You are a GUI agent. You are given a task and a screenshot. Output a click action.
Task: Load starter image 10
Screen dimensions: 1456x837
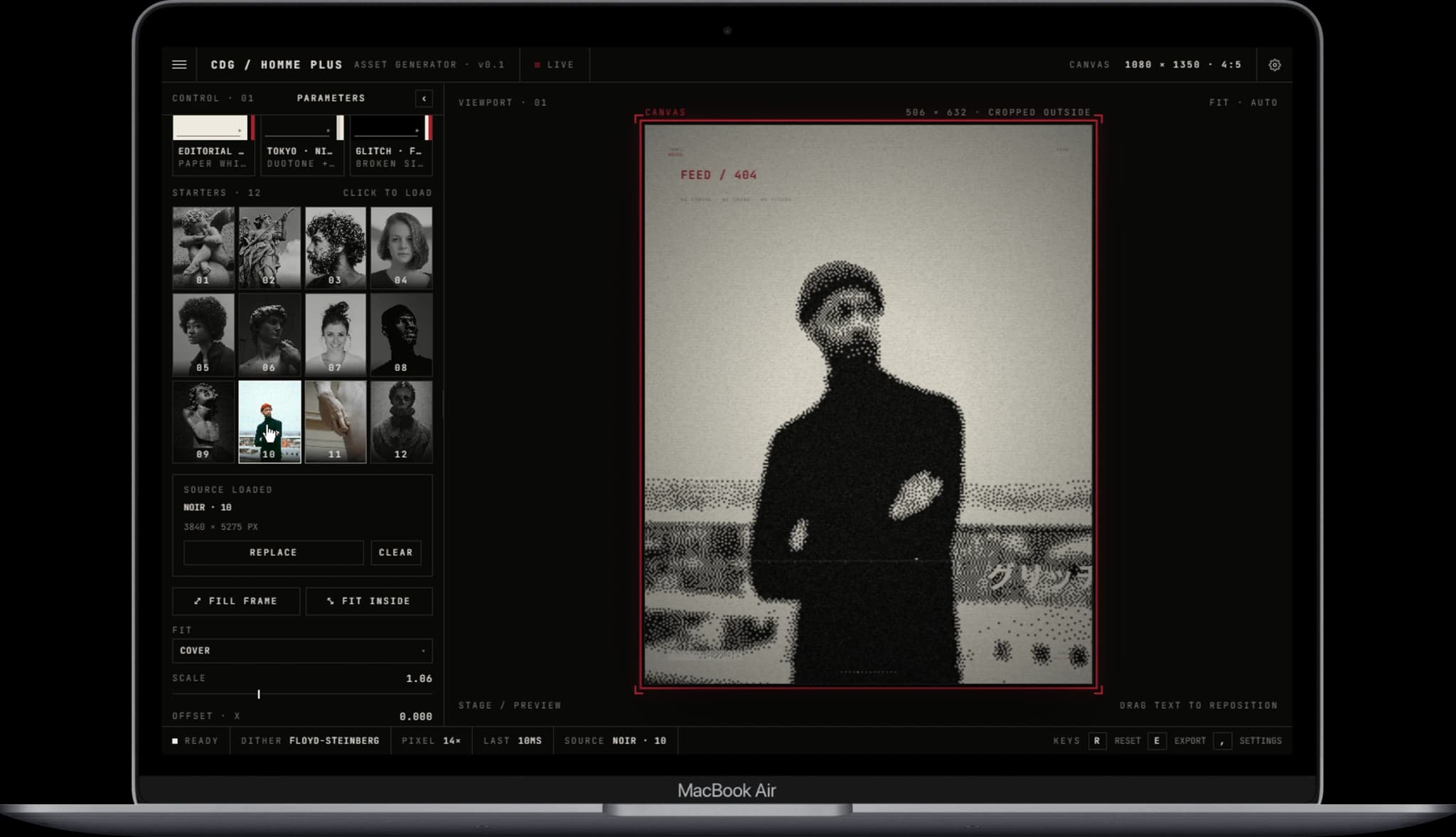269,422
